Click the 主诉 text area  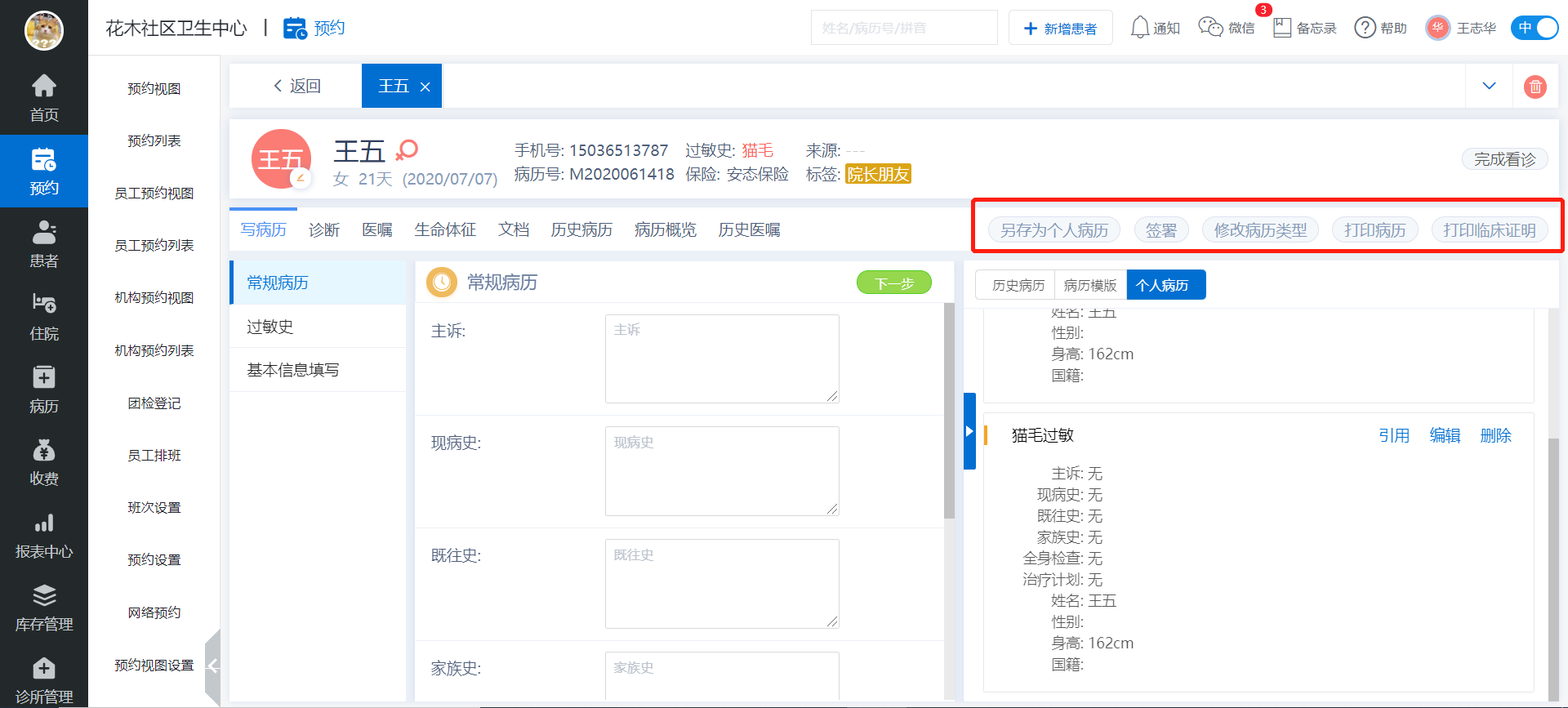[x=722, y=358]
